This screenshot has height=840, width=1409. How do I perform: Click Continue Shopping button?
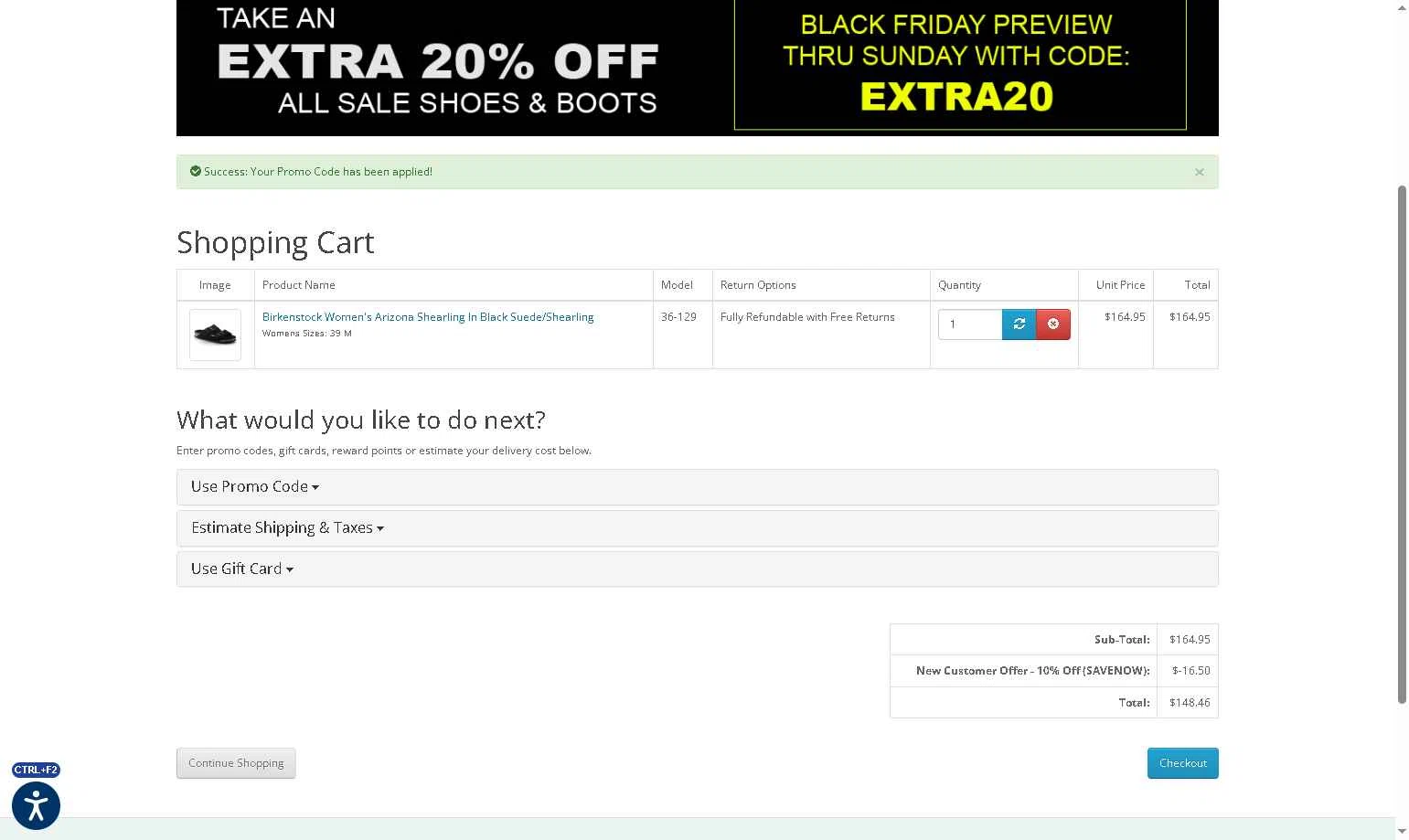coord(236,763)
